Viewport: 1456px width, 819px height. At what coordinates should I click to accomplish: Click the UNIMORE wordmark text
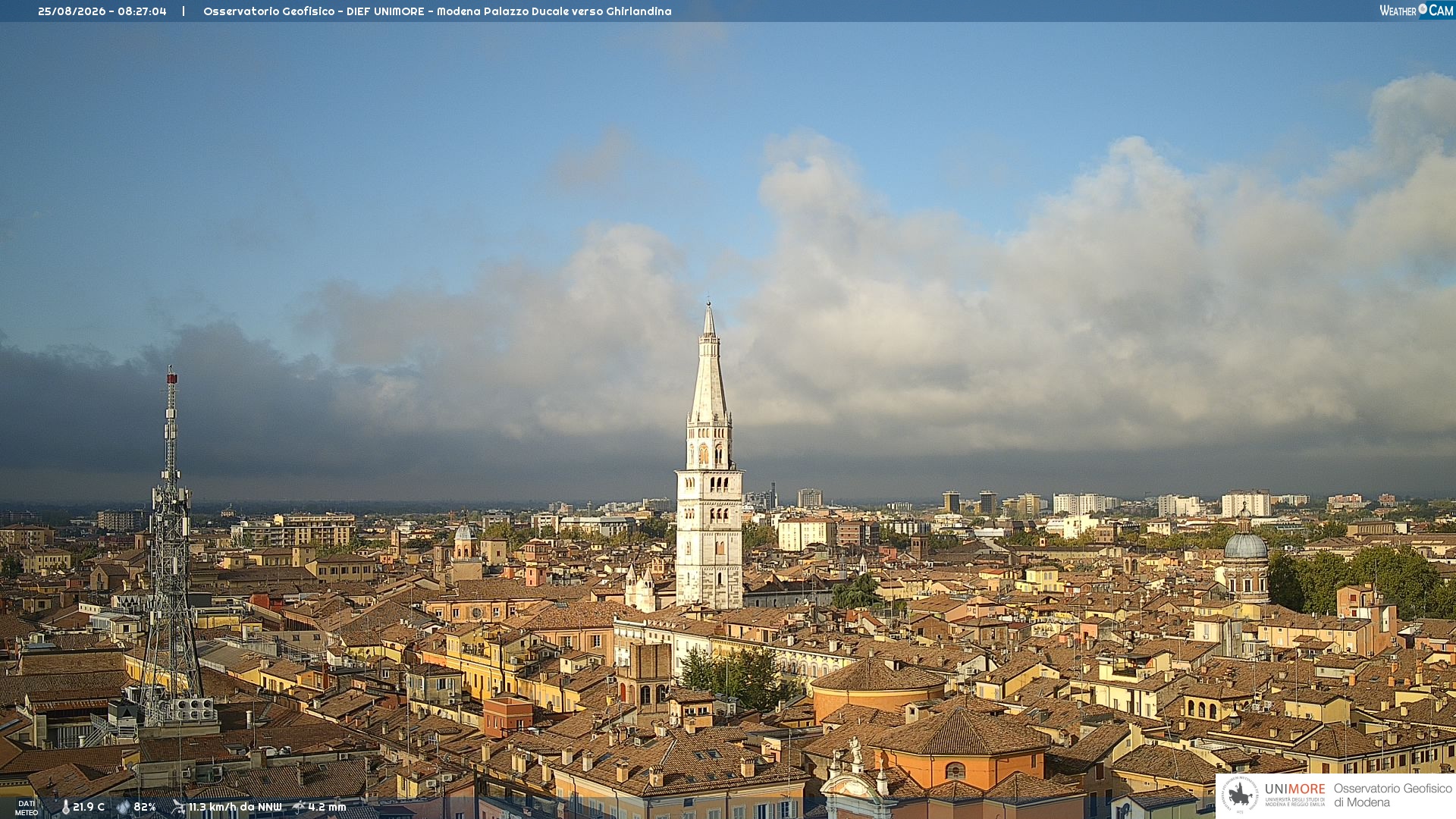1294,789
